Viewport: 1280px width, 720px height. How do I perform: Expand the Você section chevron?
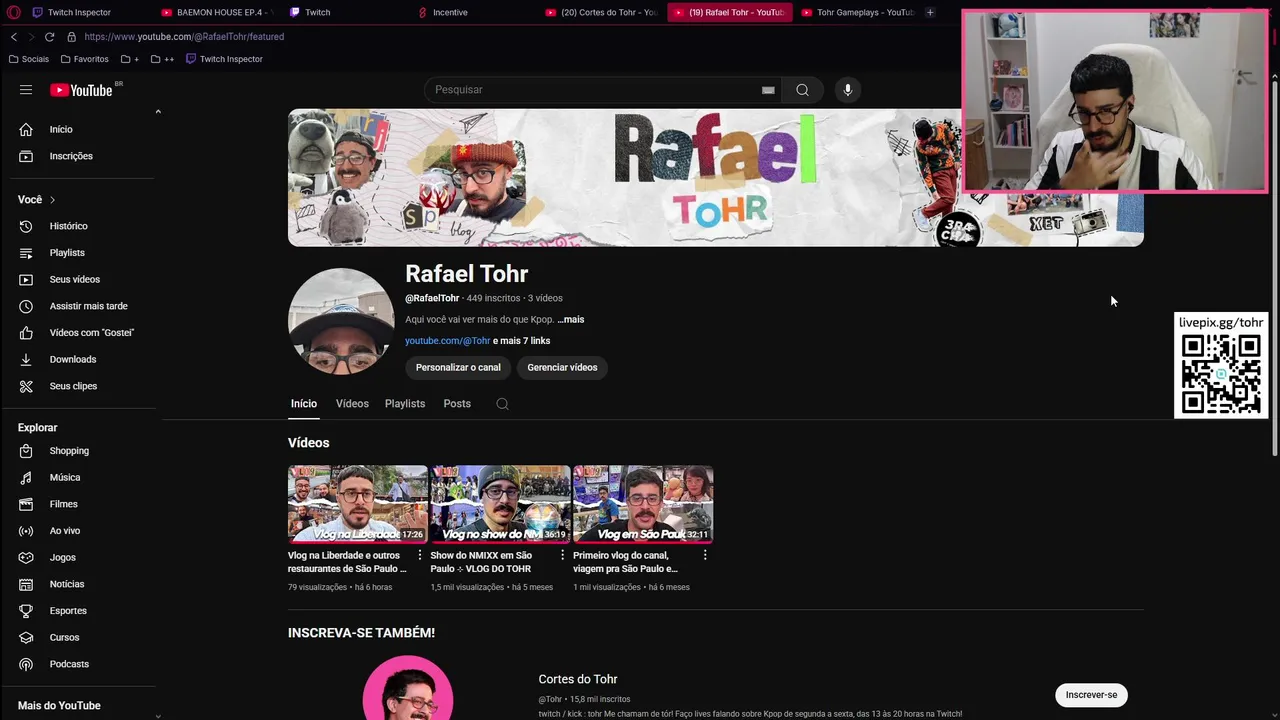pyautogui.click(x=52, y=200)
